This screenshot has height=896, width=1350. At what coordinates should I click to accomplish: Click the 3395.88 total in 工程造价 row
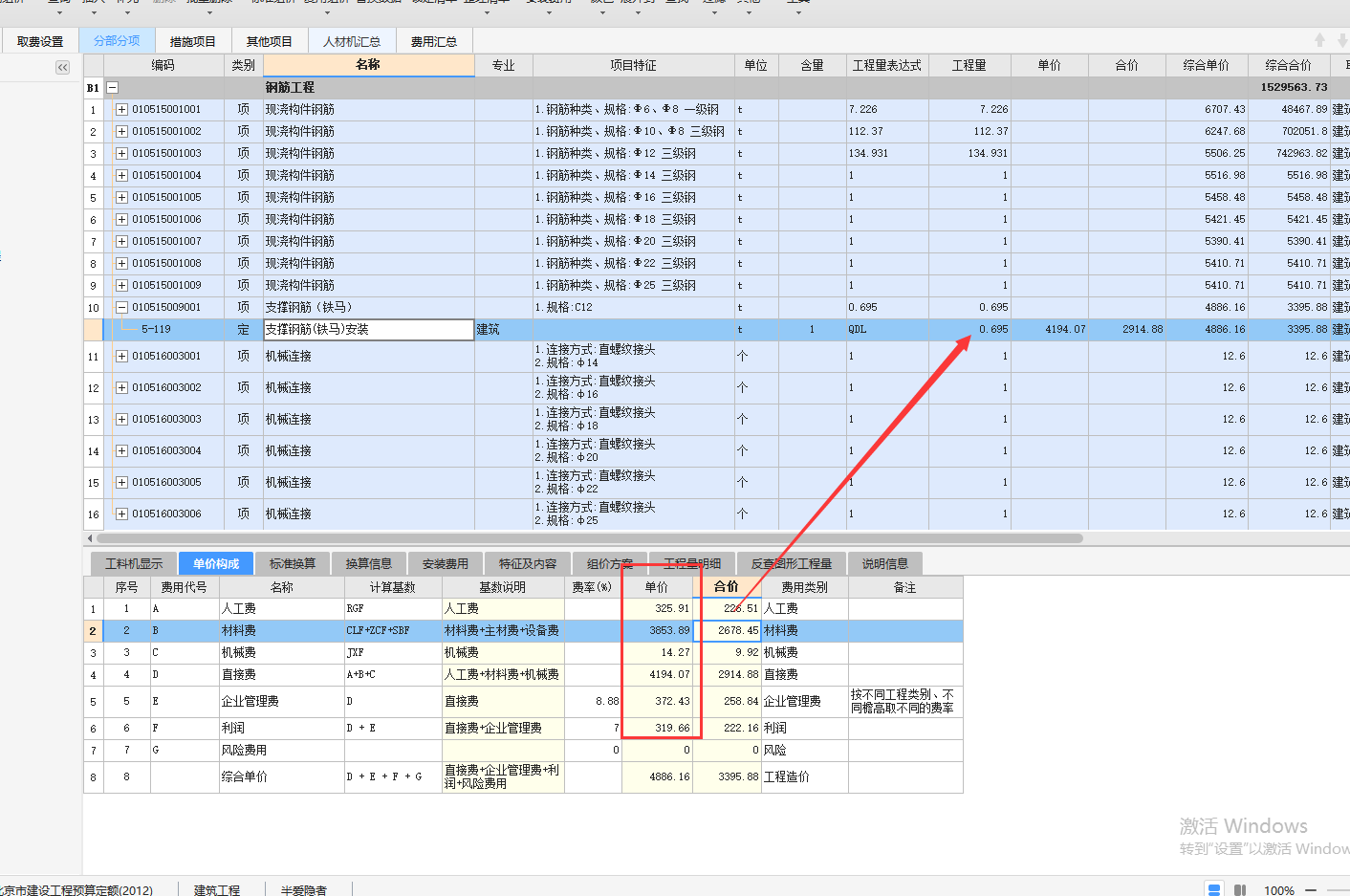coord(728,776)
